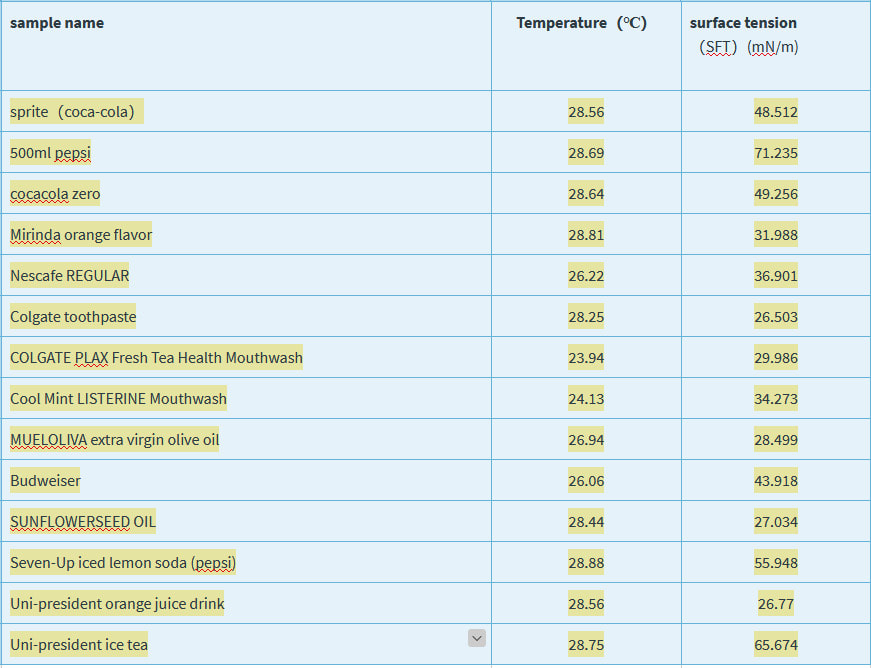Select the 28.69 temperature value for pepsi
Image resolution: width=871 pixels, height=668 pixels.
pyautogui.click(x=585, y=152)
